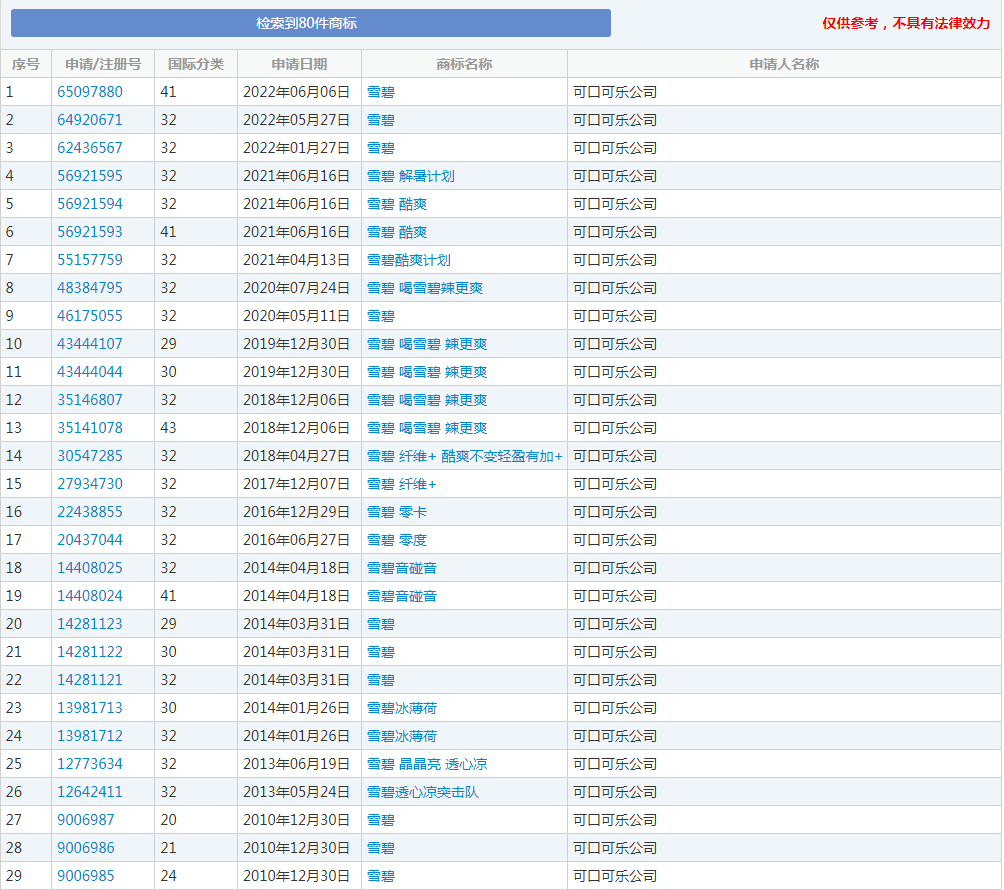
Task: Open registration number 30547285 link
Action: point(90,456)
